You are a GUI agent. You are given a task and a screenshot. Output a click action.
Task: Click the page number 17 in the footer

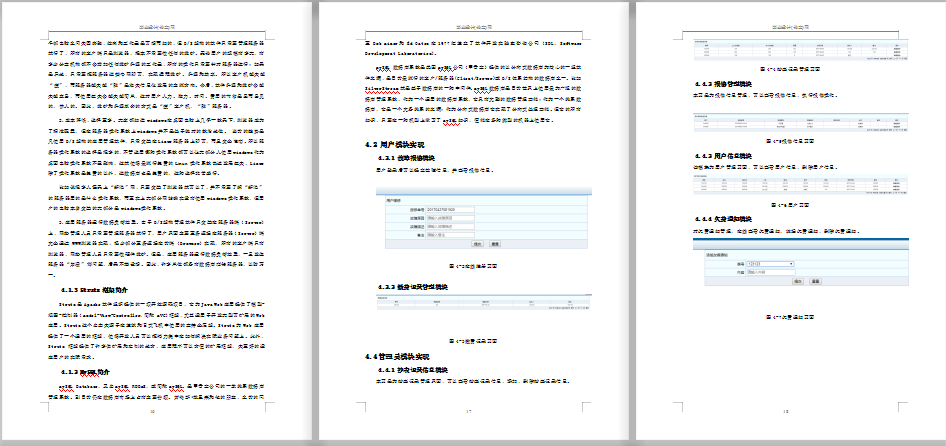coord(469,412)
